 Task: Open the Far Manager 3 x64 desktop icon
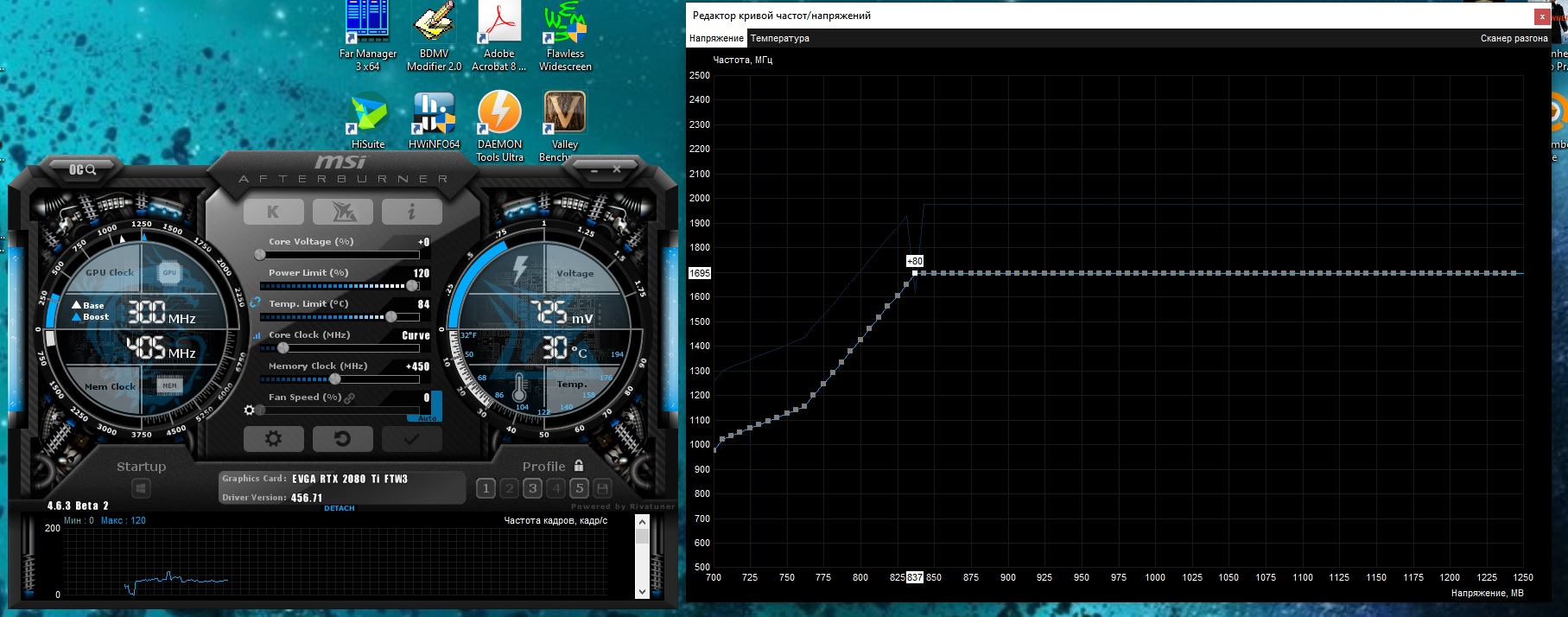click(367, 36)
